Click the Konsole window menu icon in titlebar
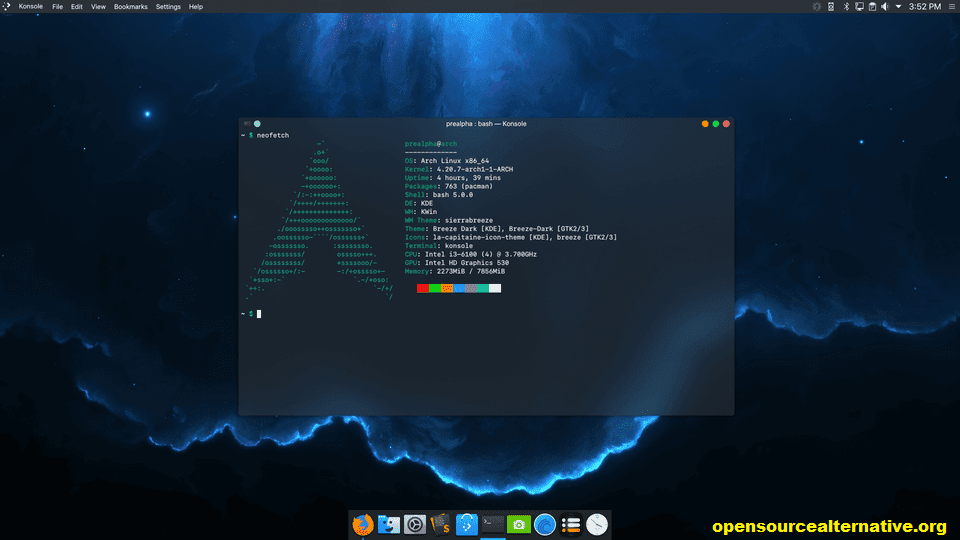The image size is (960, 540). coord(247,124)
